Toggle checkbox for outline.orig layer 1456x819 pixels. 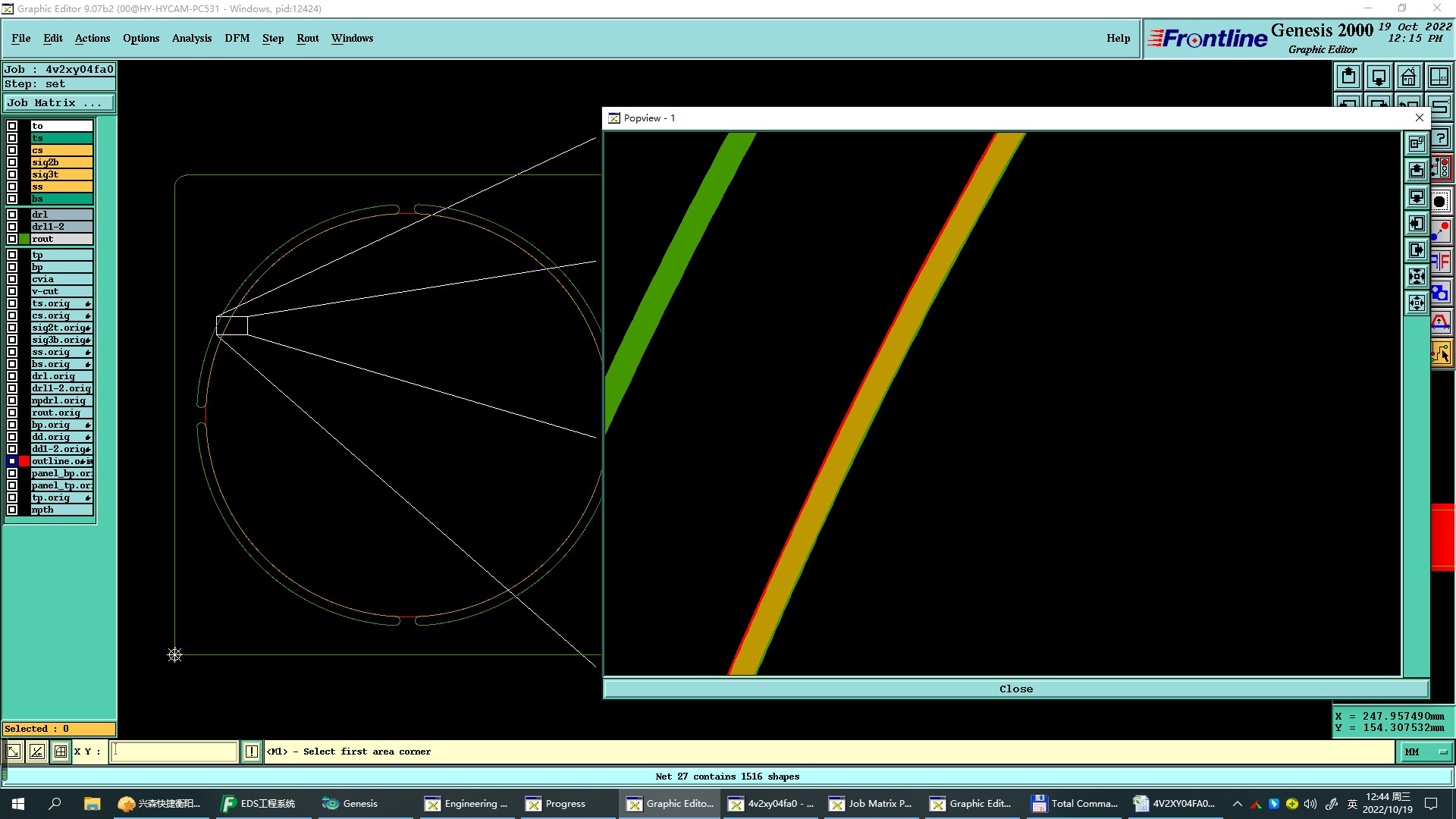pyautogui.click(x=12, y=461)
